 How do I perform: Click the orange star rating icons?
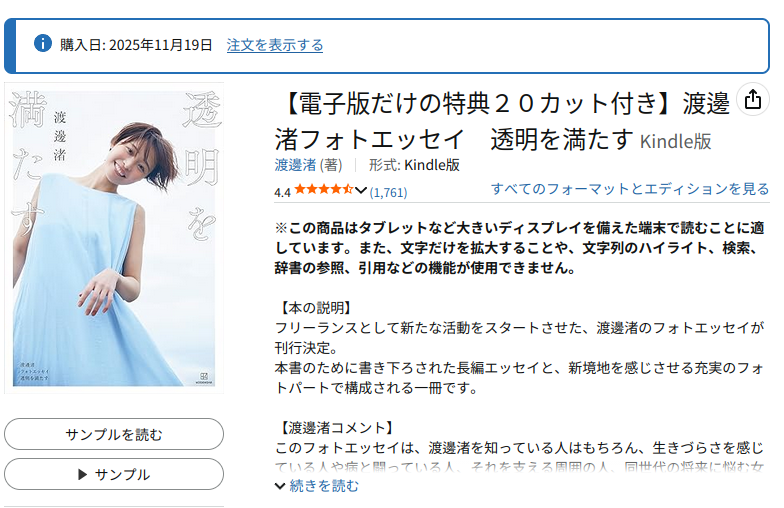tap(324, 189)
